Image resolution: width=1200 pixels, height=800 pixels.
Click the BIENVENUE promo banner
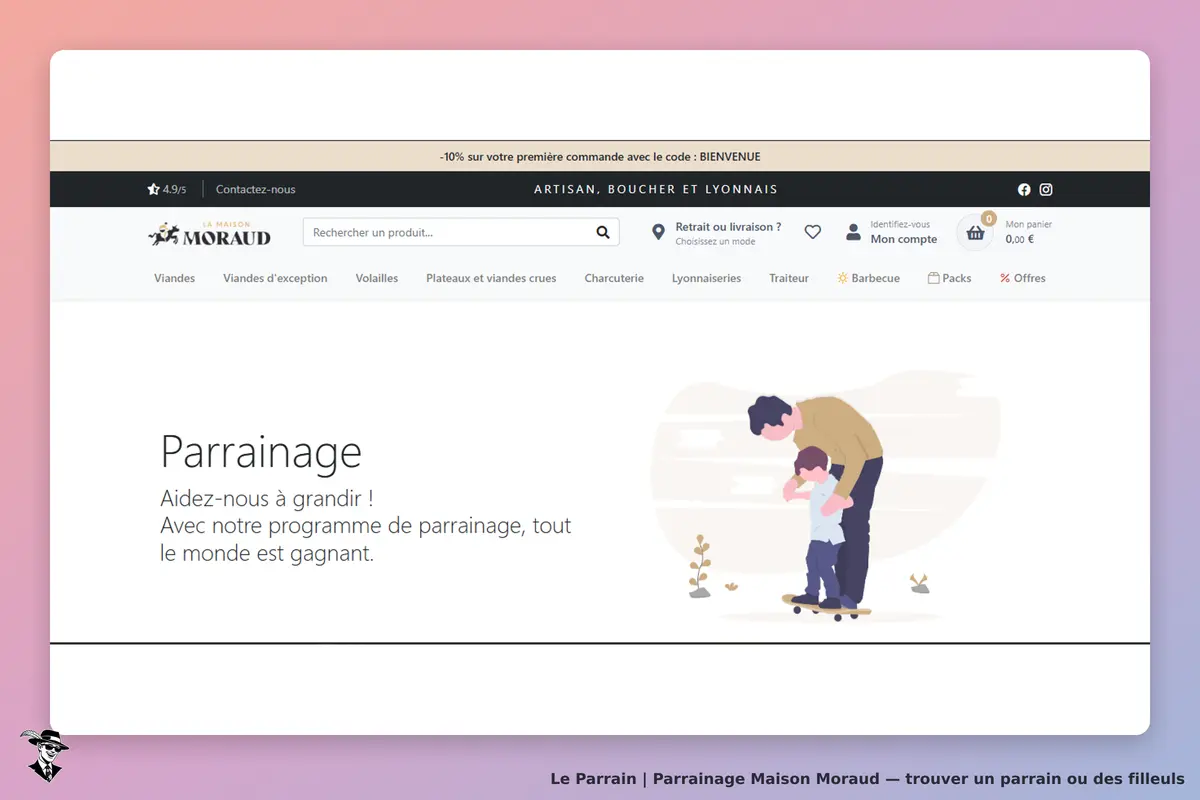click(600, 156)
